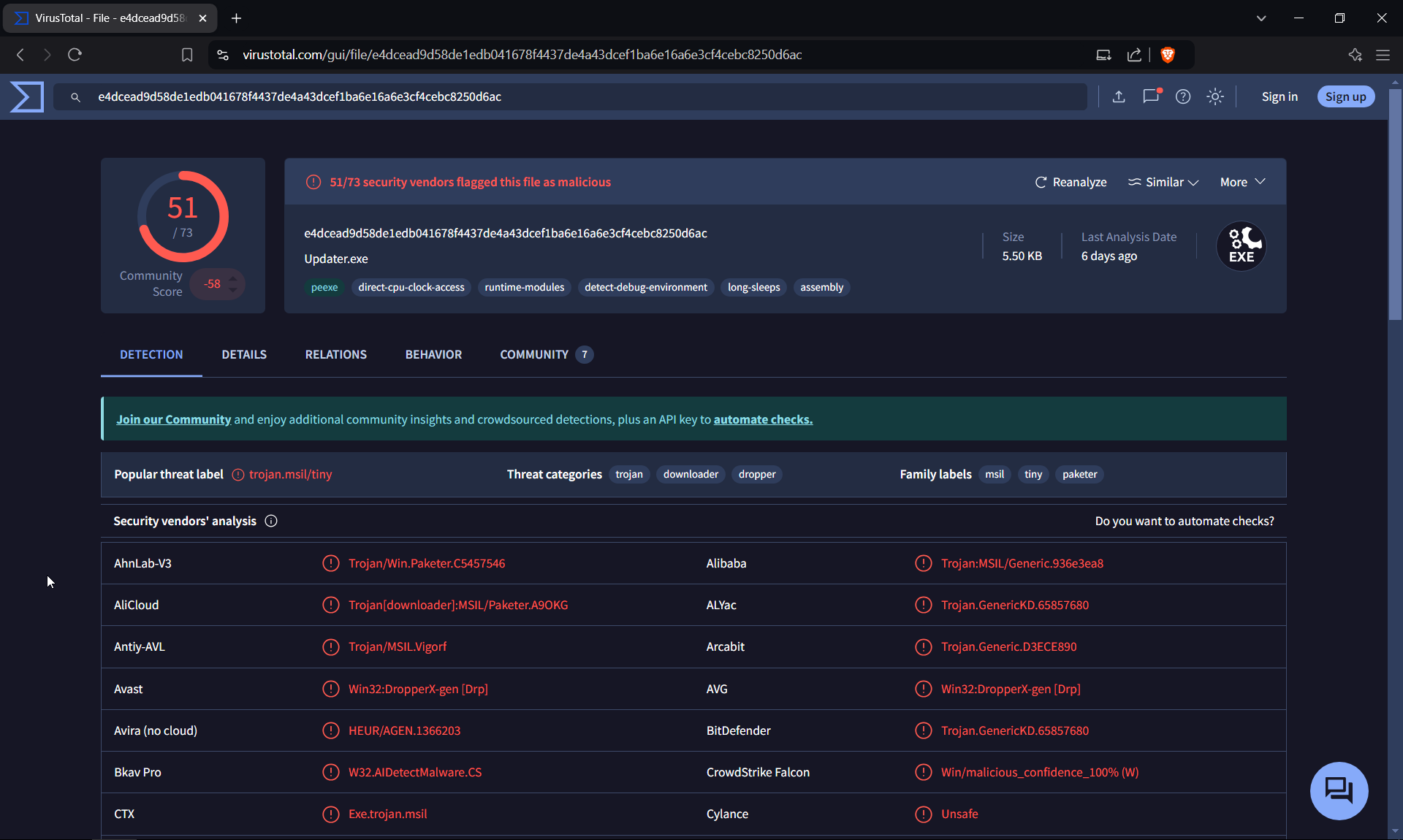Click the browser forward arrow
The width and height of the screenshot is (1403, 840).
[47, 55]
